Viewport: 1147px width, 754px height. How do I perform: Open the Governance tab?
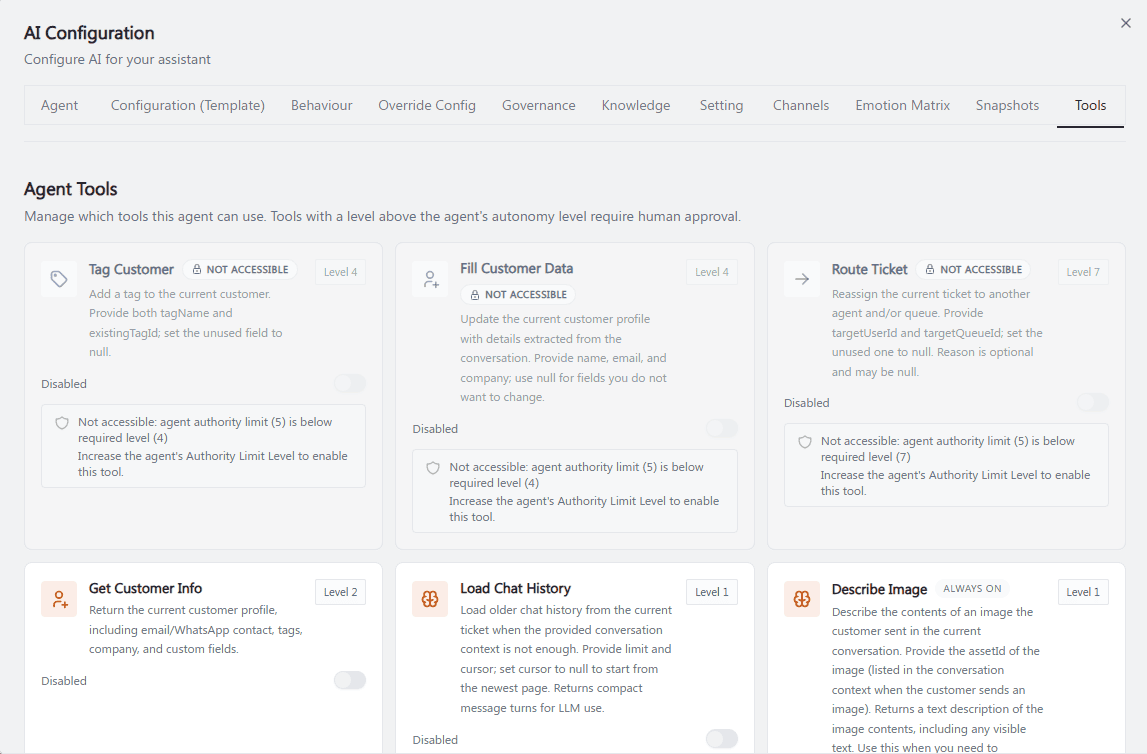tap(539, 105)
